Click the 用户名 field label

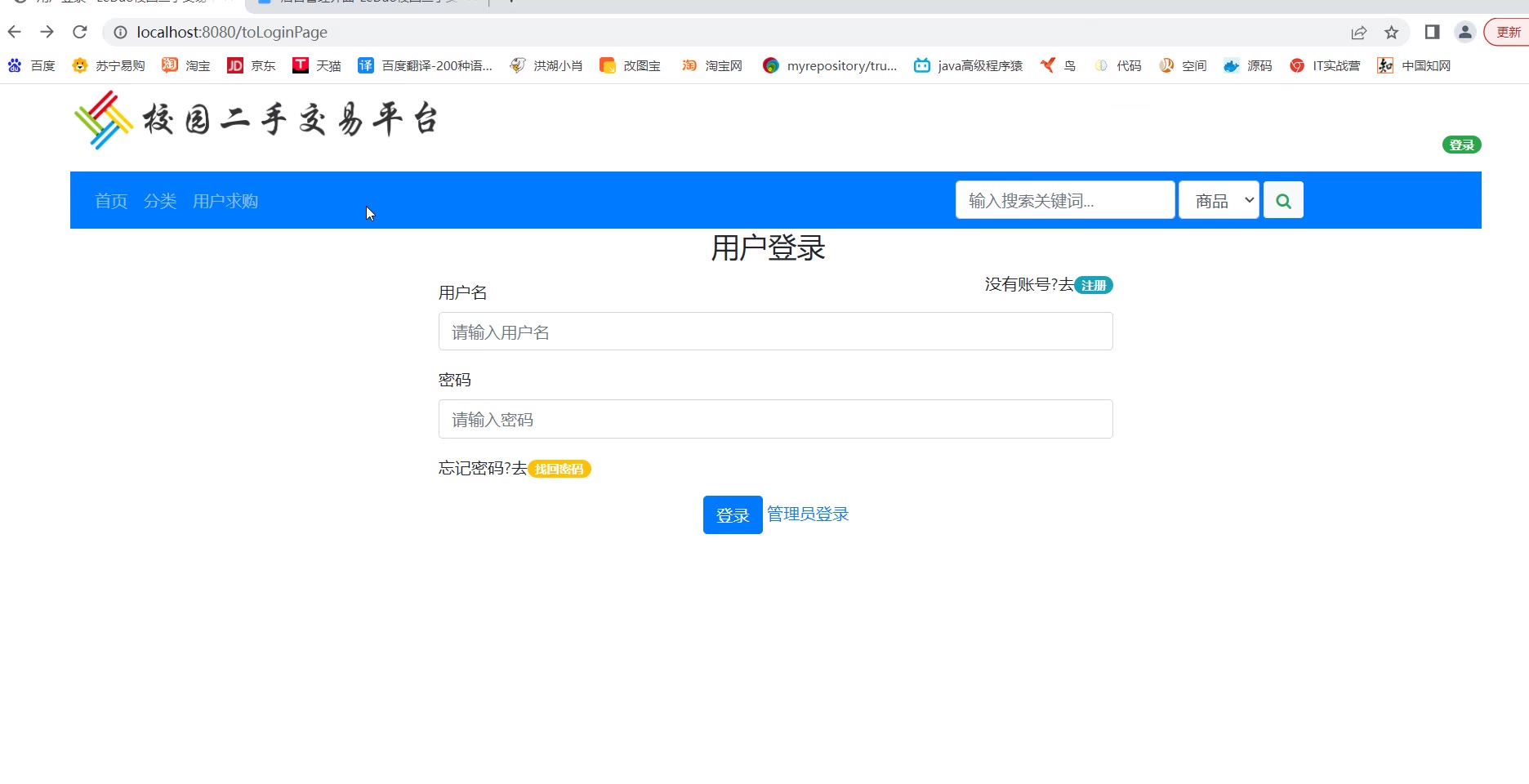point(462,292)
